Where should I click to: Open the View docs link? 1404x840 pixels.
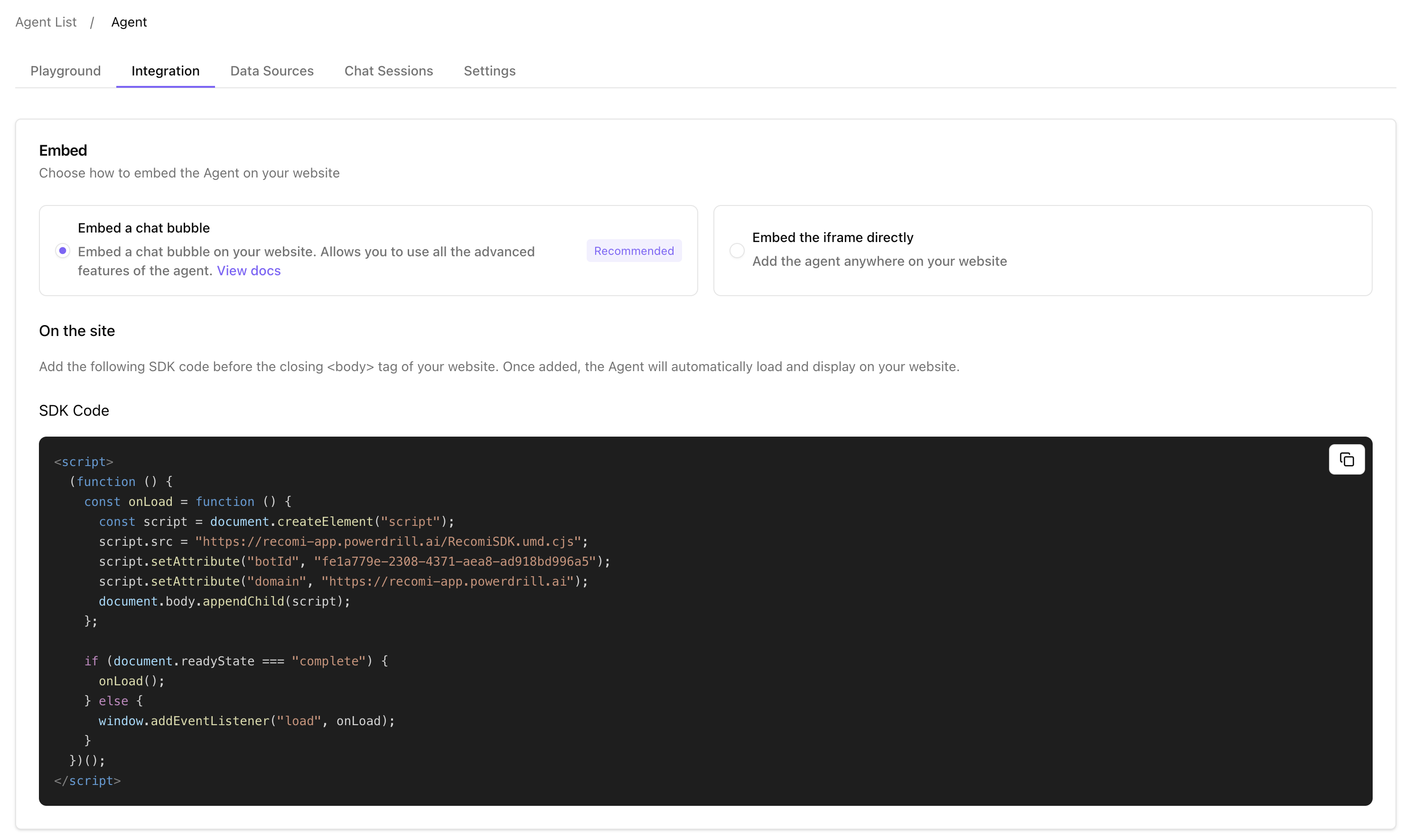coord(249,271)
